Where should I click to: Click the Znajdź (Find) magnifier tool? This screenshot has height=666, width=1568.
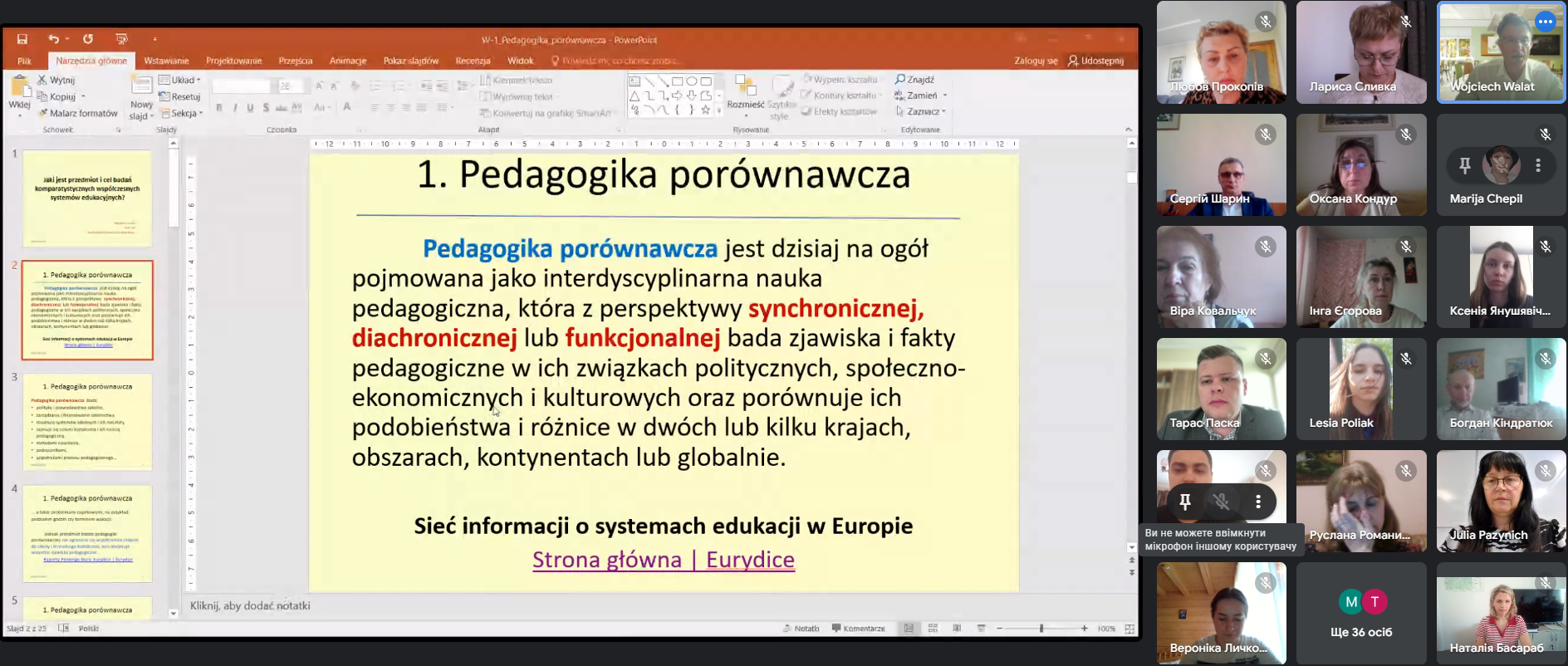pos(914,80)
